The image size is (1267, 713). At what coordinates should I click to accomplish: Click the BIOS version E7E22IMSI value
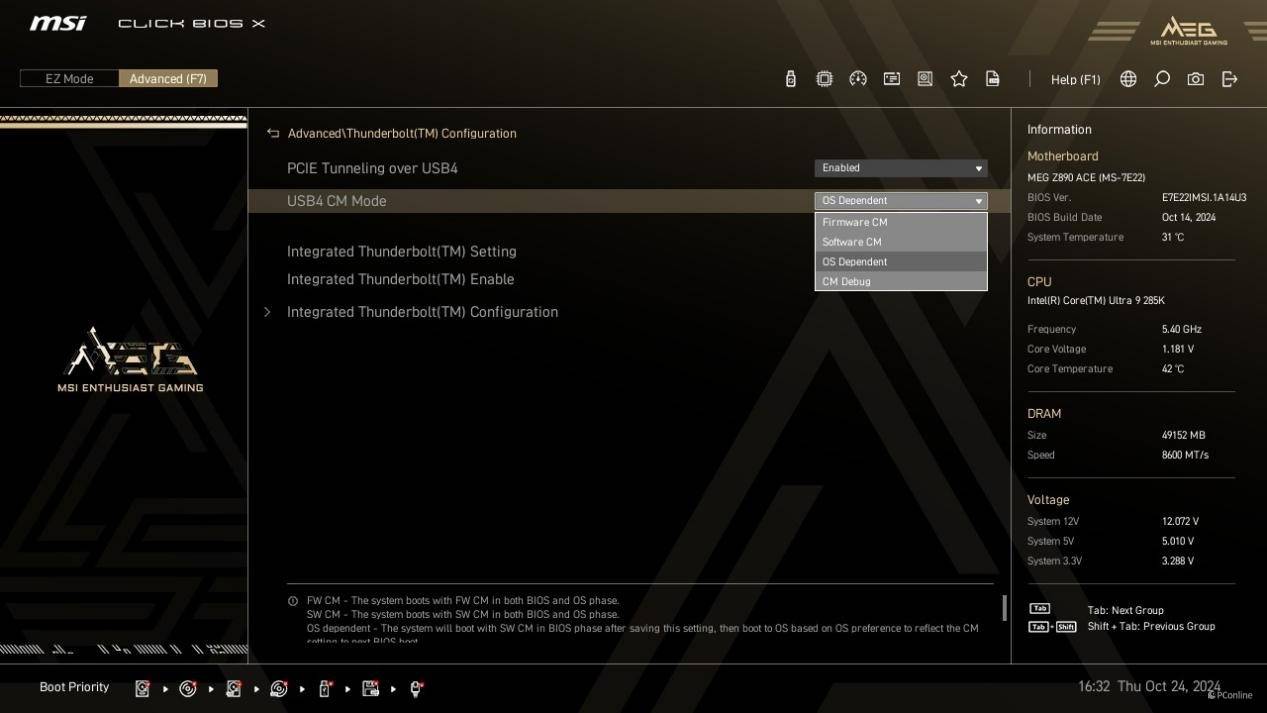(x=1204, y=197)
